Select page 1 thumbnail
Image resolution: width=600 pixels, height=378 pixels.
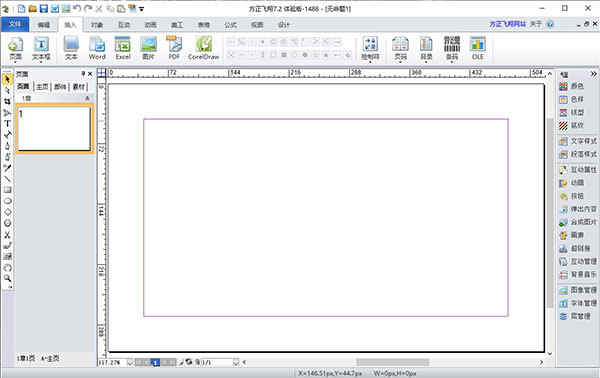click(x=54, y=129)
